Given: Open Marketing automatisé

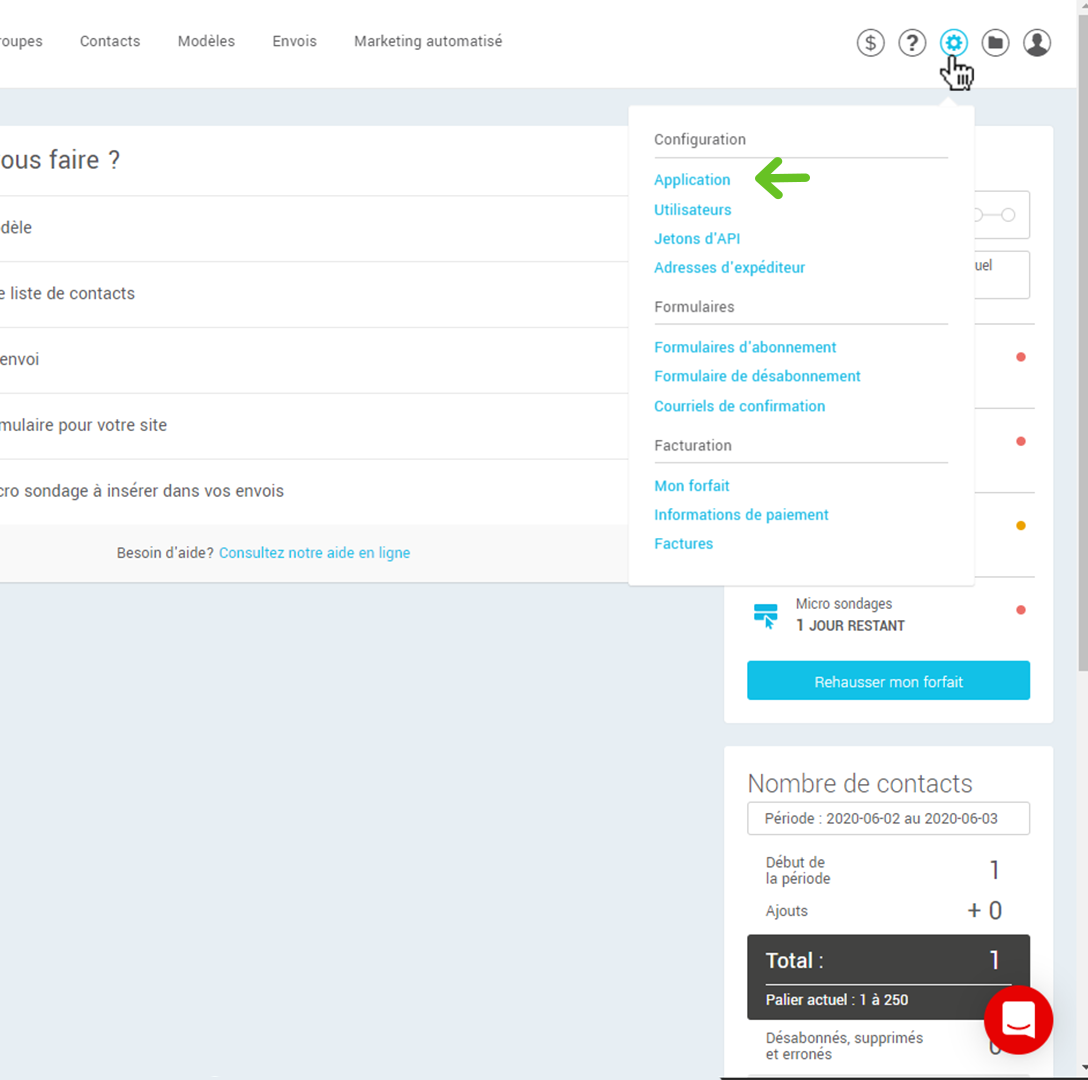Looking at the screenshot, I should pos(427,41).
